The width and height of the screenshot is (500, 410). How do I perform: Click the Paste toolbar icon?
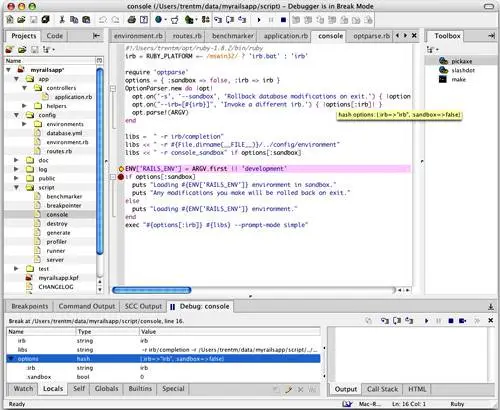tap(86, 20)
